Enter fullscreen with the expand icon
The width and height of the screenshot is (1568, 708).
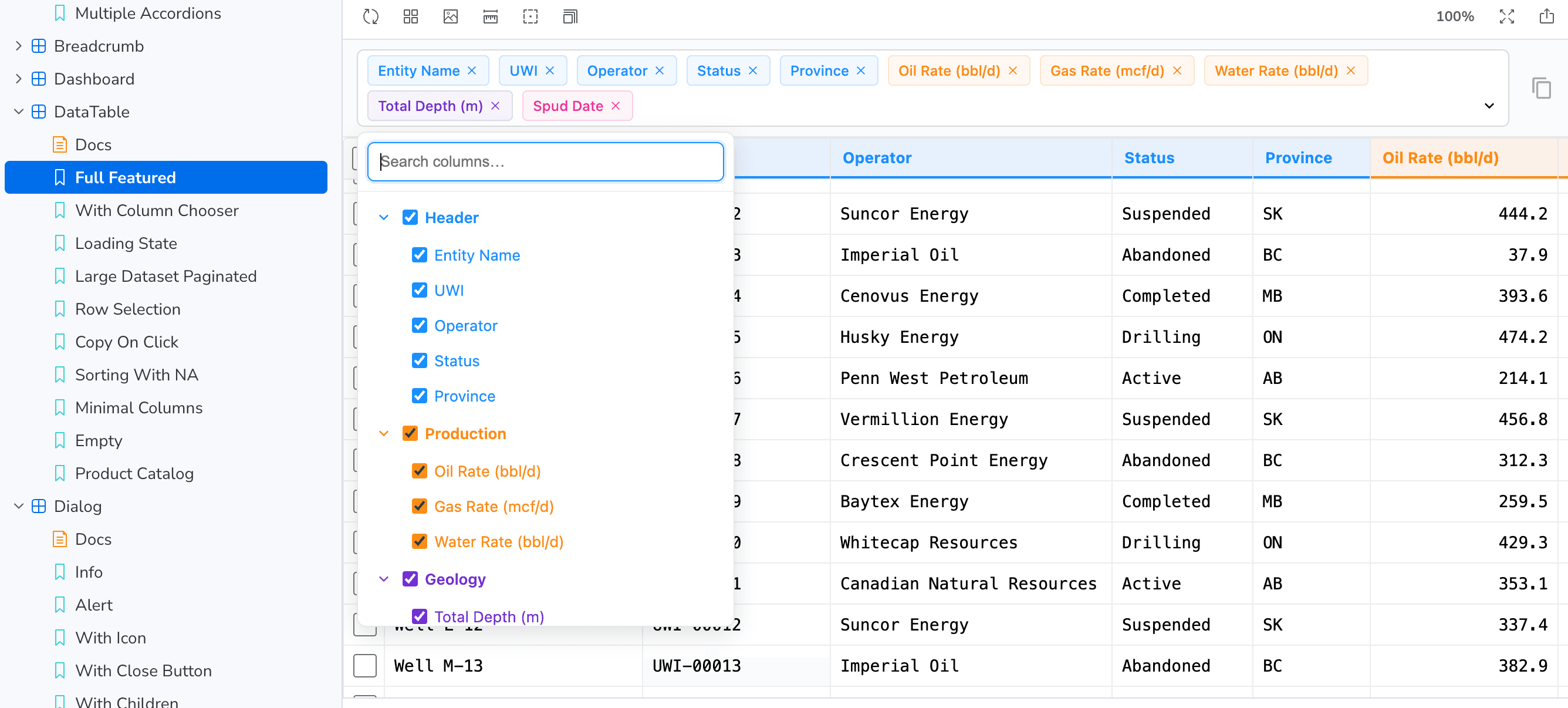point(1506,16)
